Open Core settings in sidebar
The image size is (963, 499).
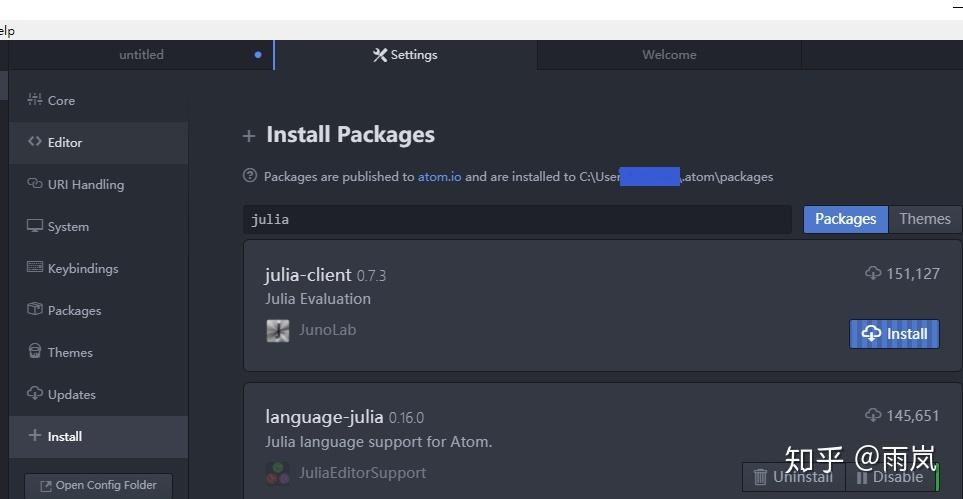coord(61,100)
